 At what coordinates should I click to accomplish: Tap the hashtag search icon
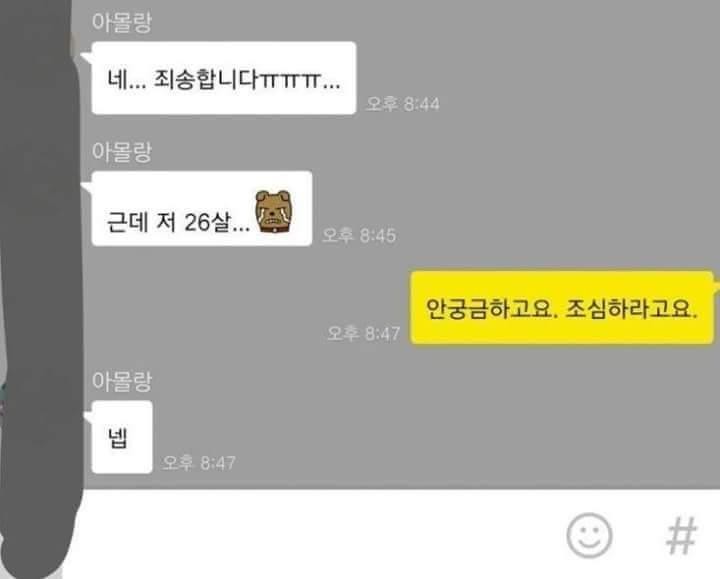tap(682, 535)
